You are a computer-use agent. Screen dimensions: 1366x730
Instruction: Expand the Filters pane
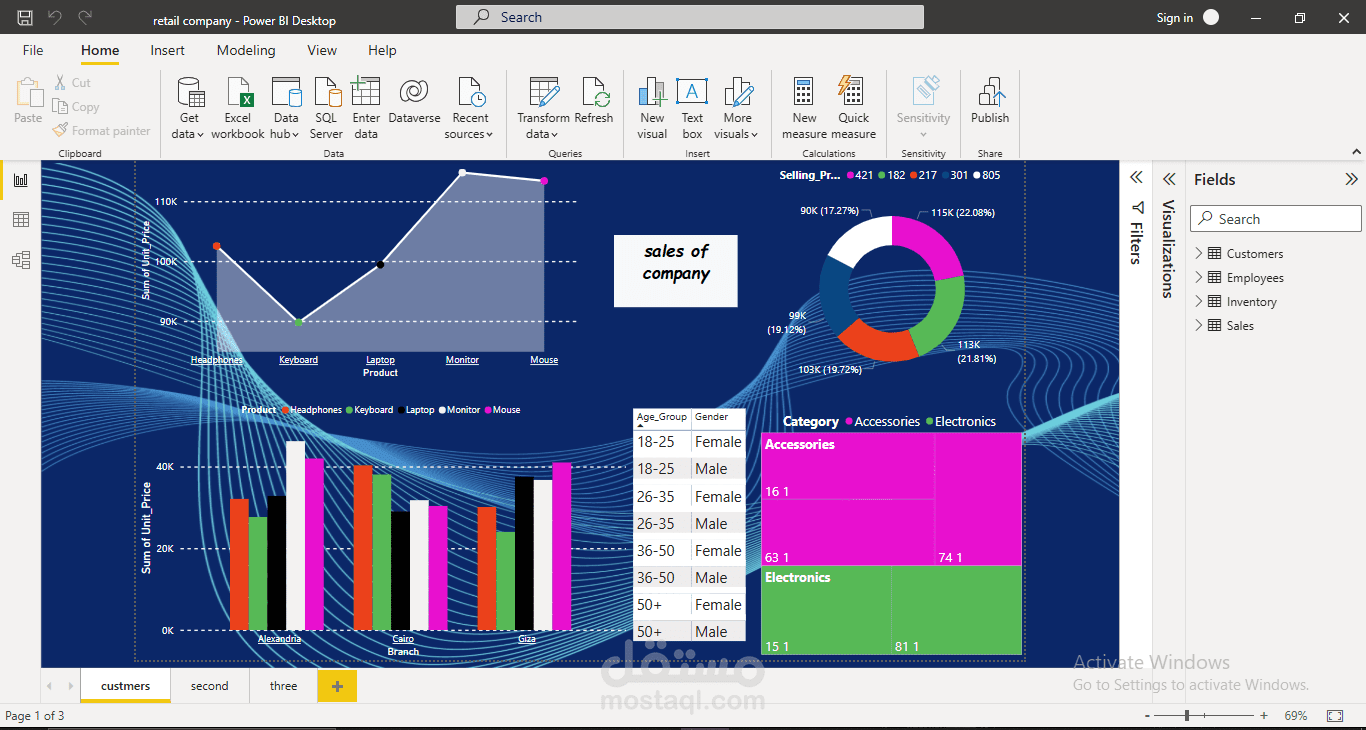1136,178
